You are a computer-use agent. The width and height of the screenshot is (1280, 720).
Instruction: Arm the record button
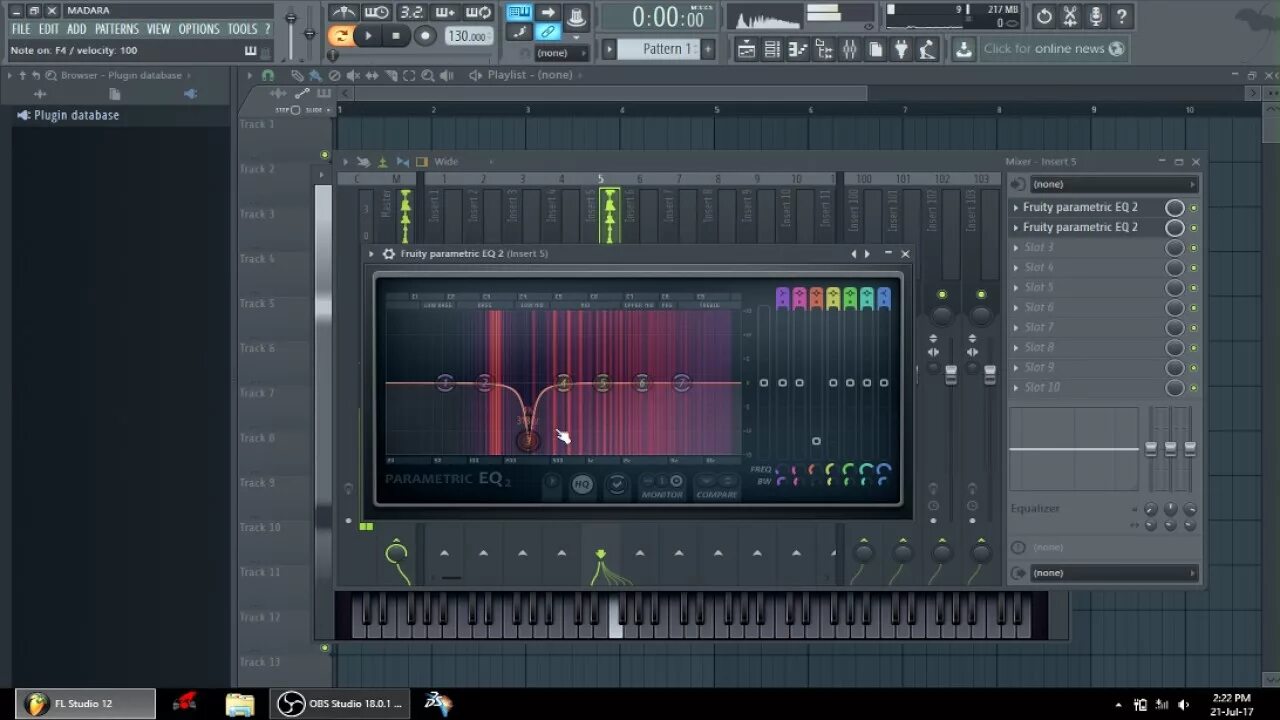(425, 36)
